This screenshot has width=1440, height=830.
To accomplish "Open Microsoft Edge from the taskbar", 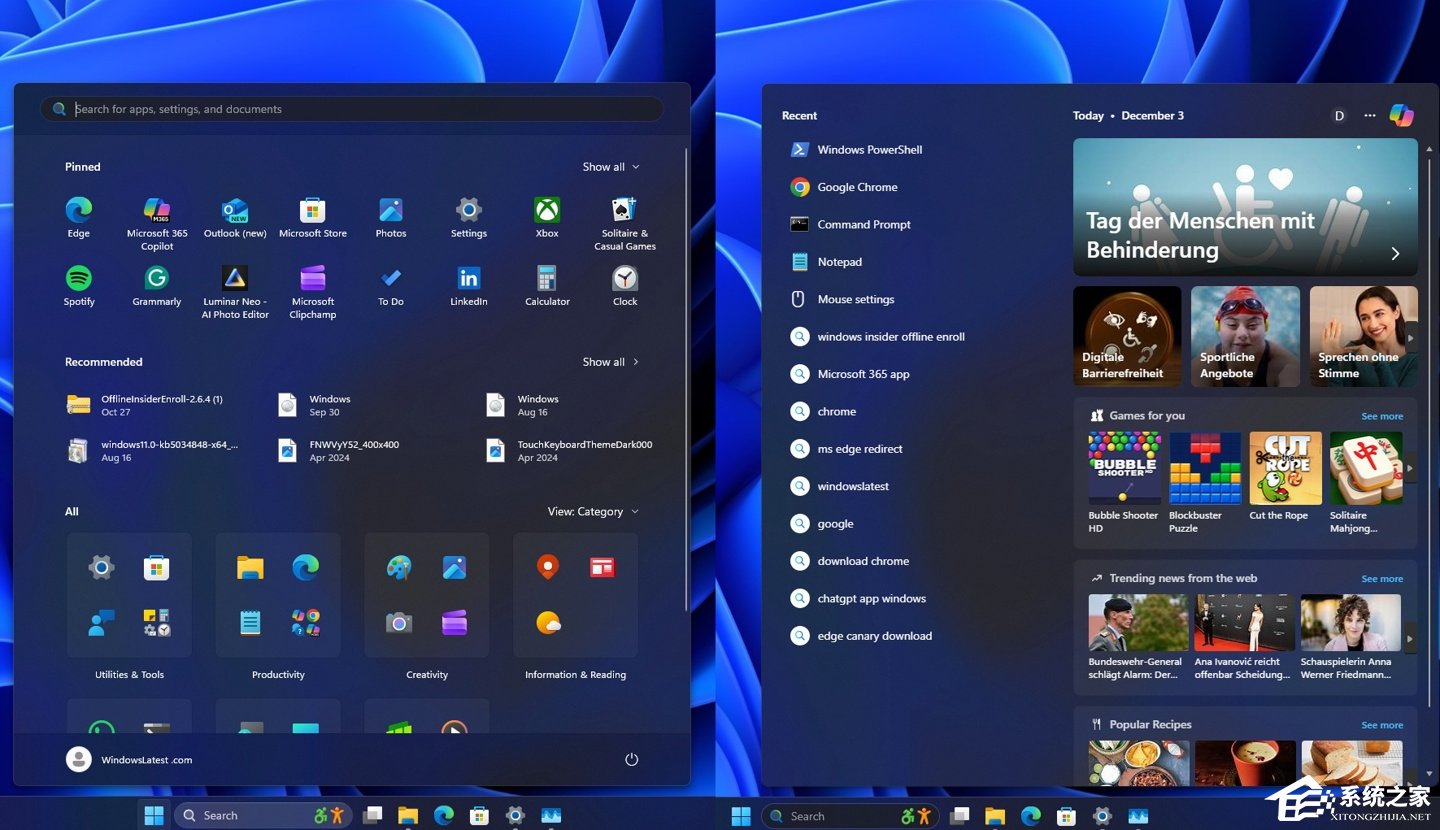I will (443, 815).
